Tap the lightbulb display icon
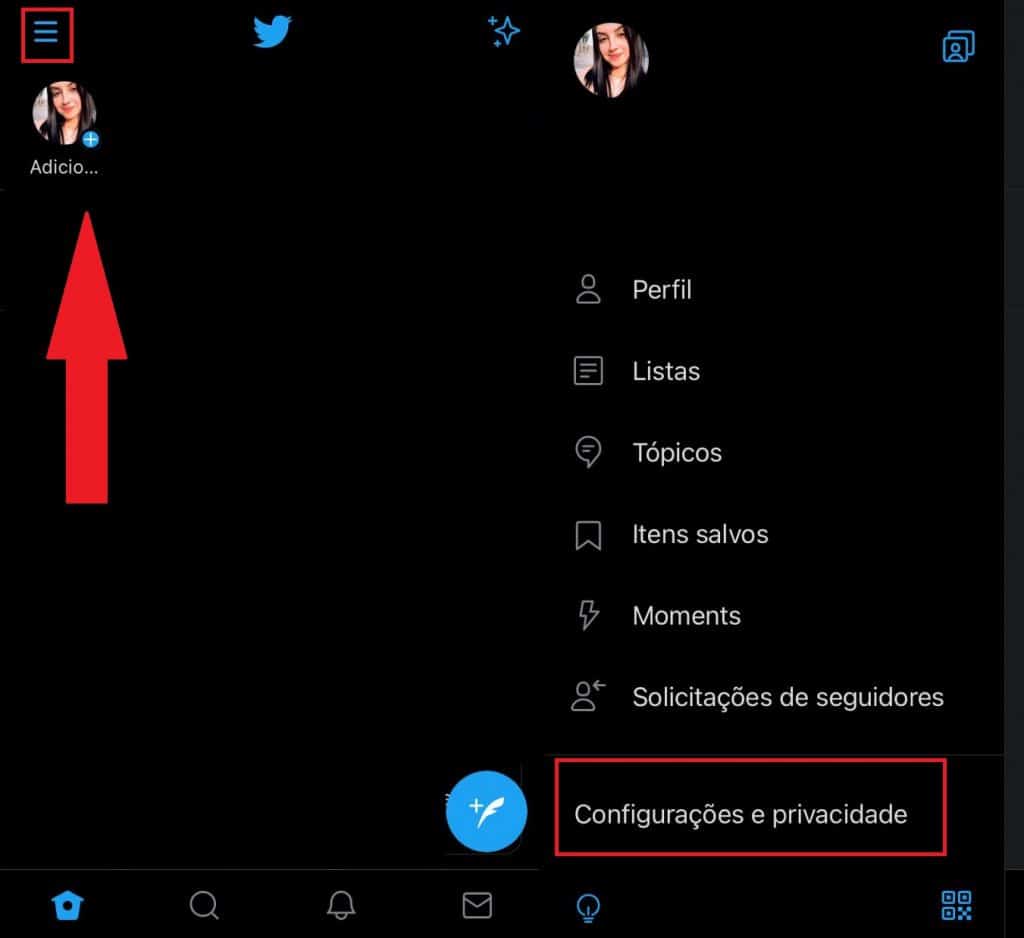Image resolution: width=1024 pixels, height=938 pixels. pos(588,907)
